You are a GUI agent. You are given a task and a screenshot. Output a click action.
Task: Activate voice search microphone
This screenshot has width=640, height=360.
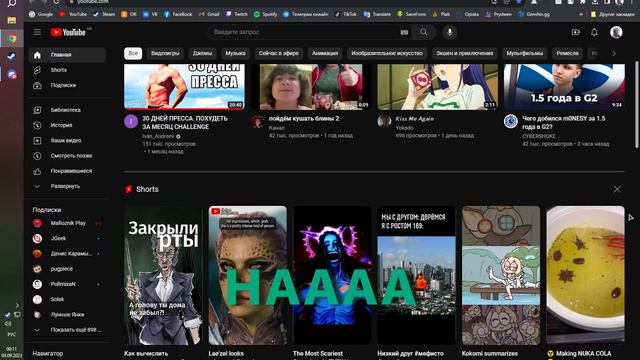449,32
